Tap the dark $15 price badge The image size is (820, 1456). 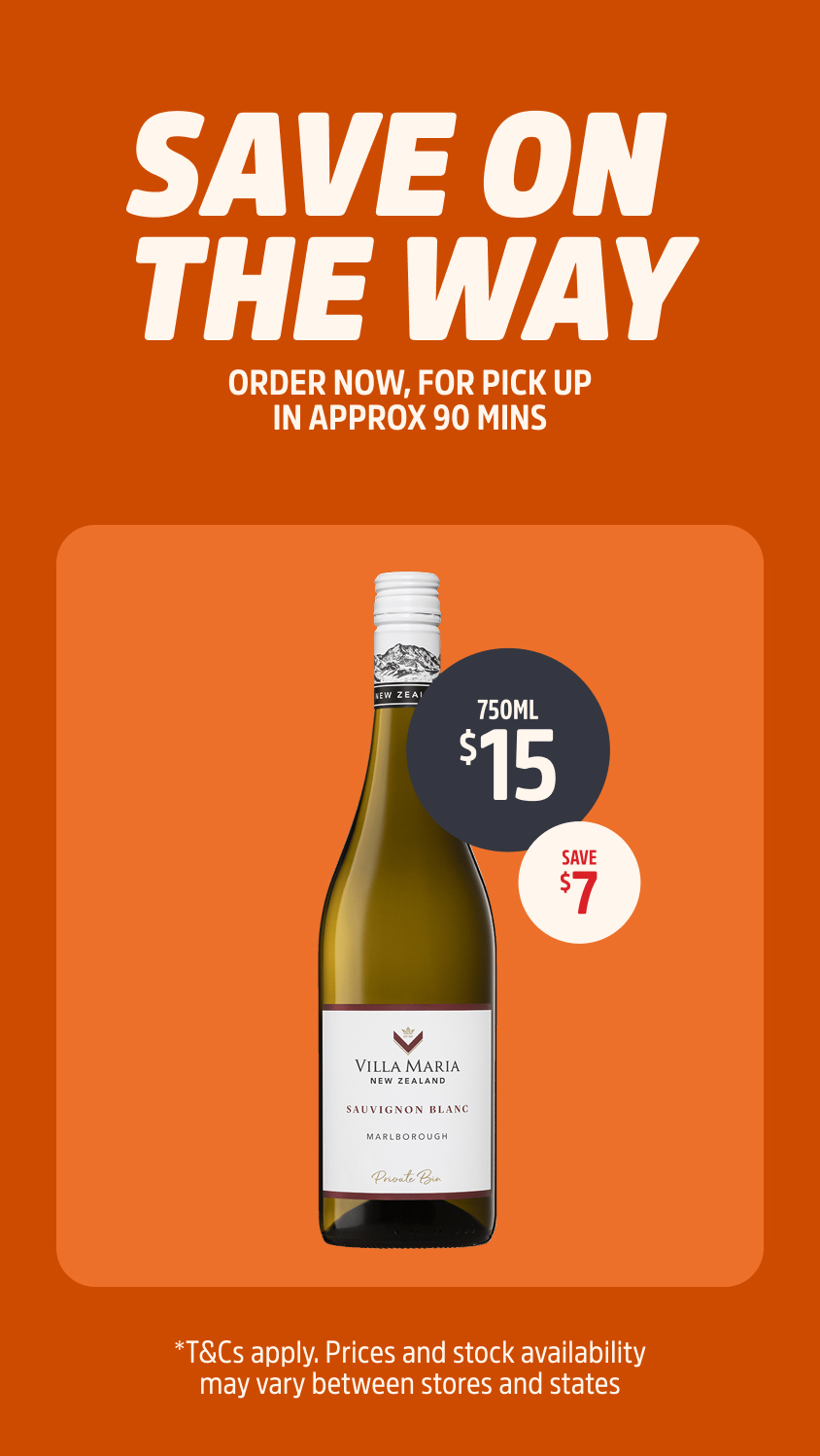pyautogui.click(x=507, y=749)
